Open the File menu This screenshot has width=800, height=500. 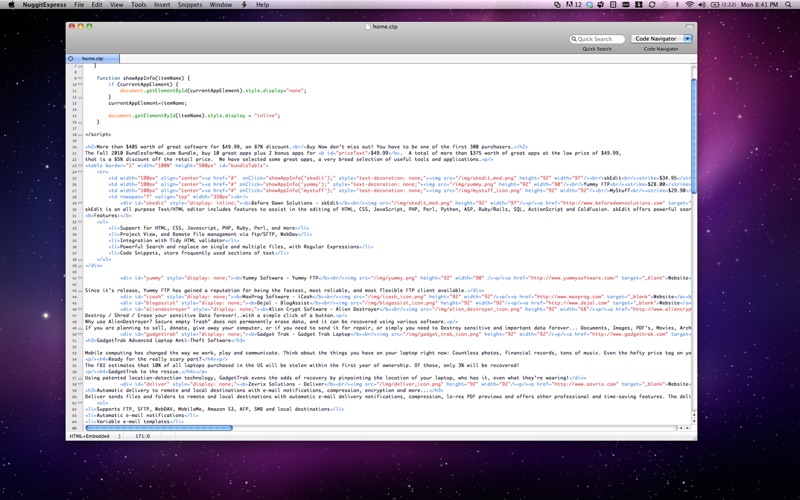pyautogui.click(x=79, y=5)
